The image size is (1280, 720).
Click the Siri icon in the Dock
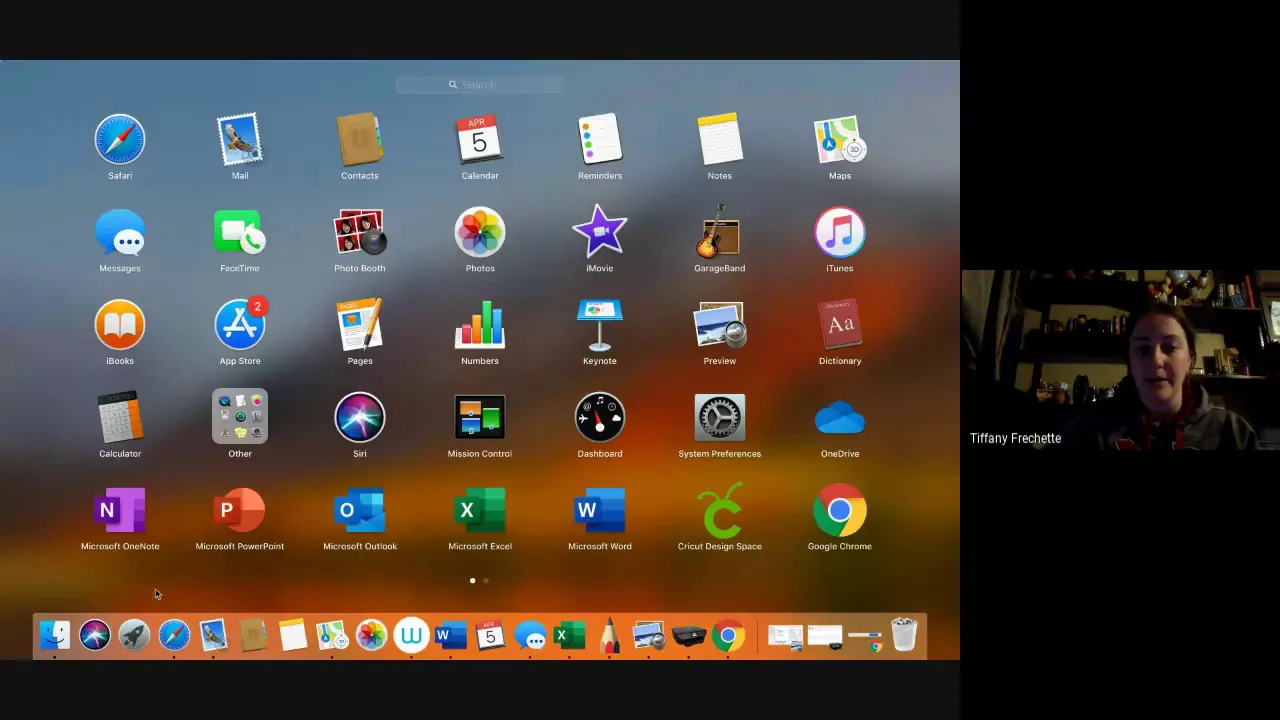(x=95, y=635)
